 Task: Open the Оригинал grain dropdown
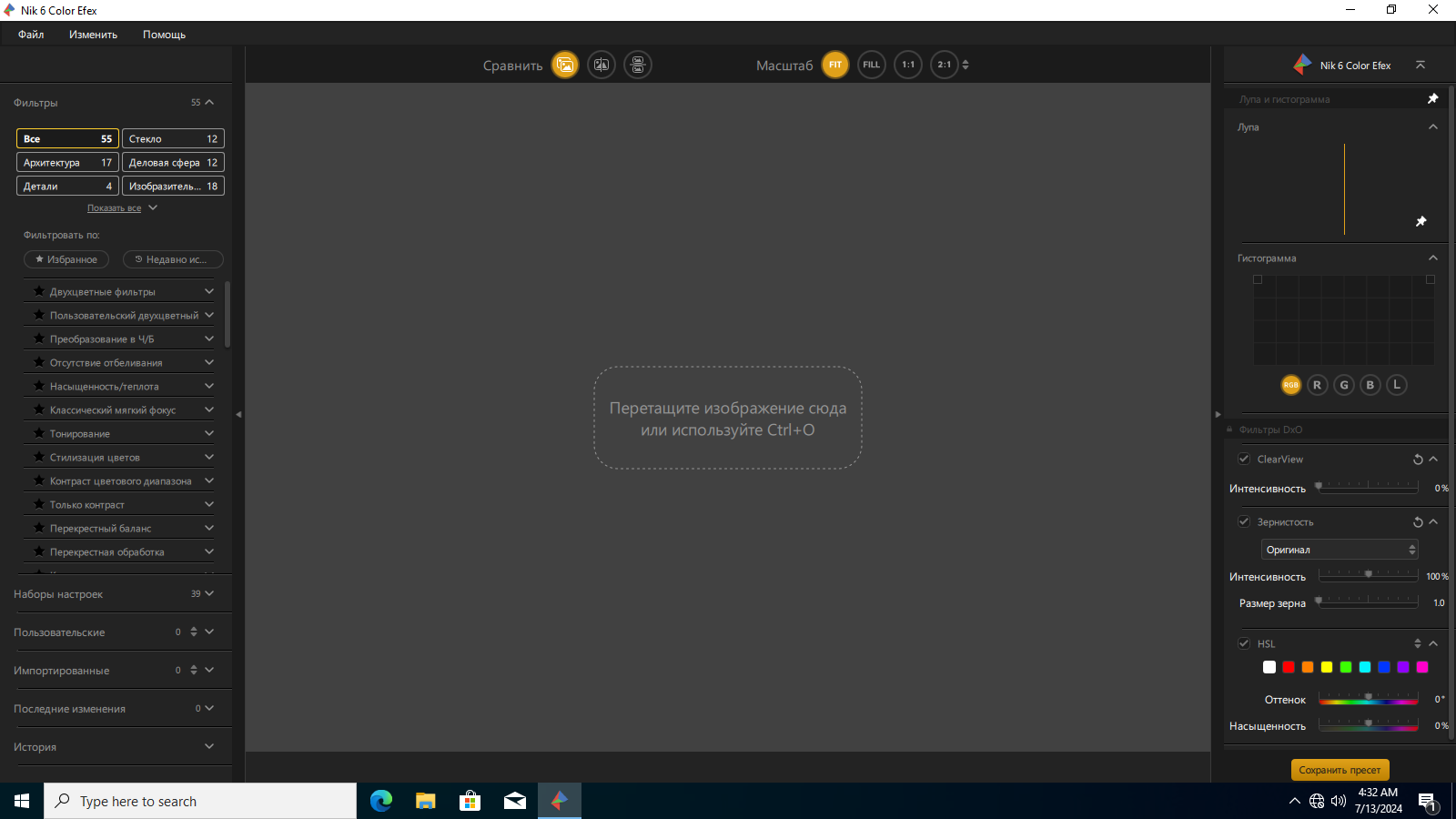(1340, 550)
